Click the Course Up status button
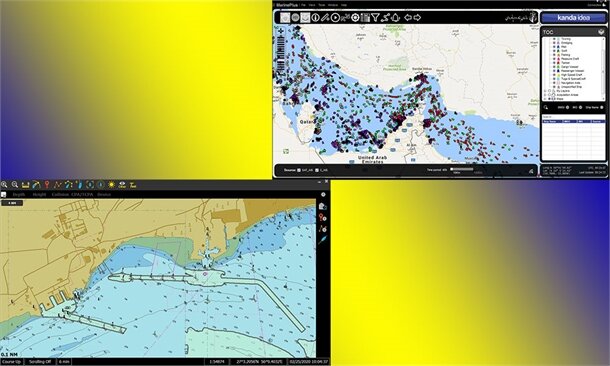Screen dimensions: 610x366 [12, 362]
